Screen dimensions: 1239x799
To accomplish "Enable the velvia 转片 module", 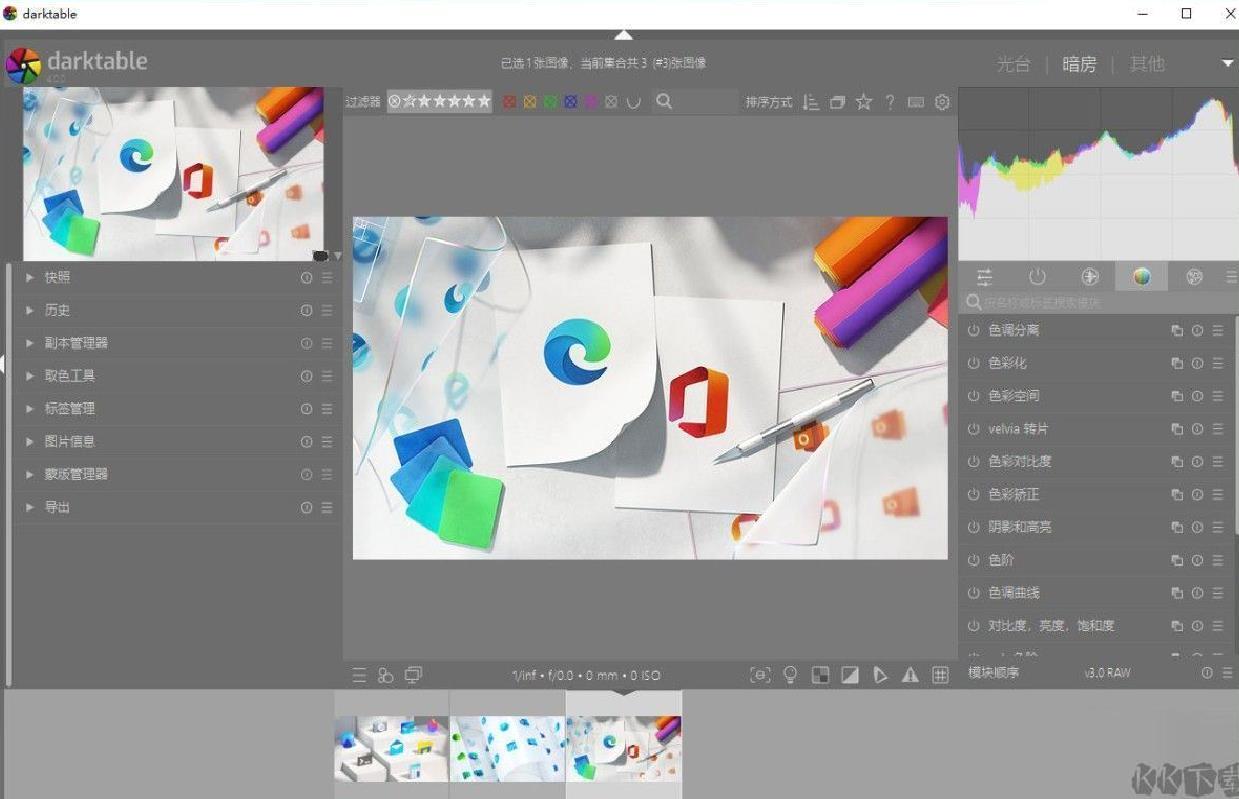I will (x=973, y=429).
